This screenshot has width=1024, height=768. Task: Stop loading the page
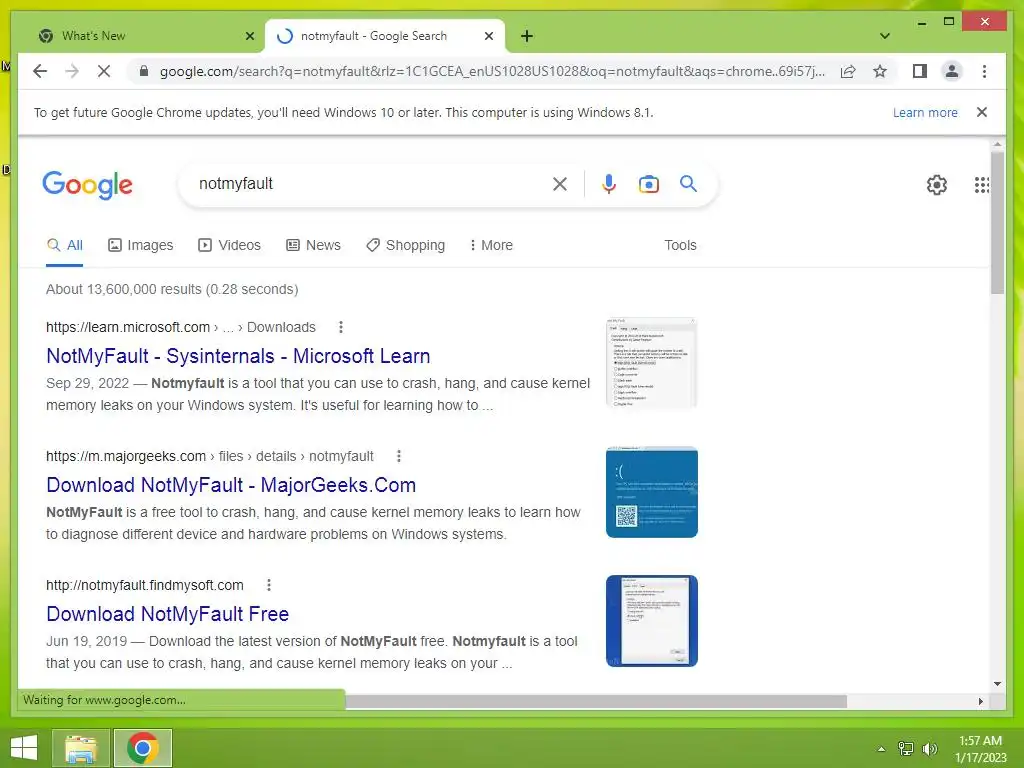[x=104, y=71]
